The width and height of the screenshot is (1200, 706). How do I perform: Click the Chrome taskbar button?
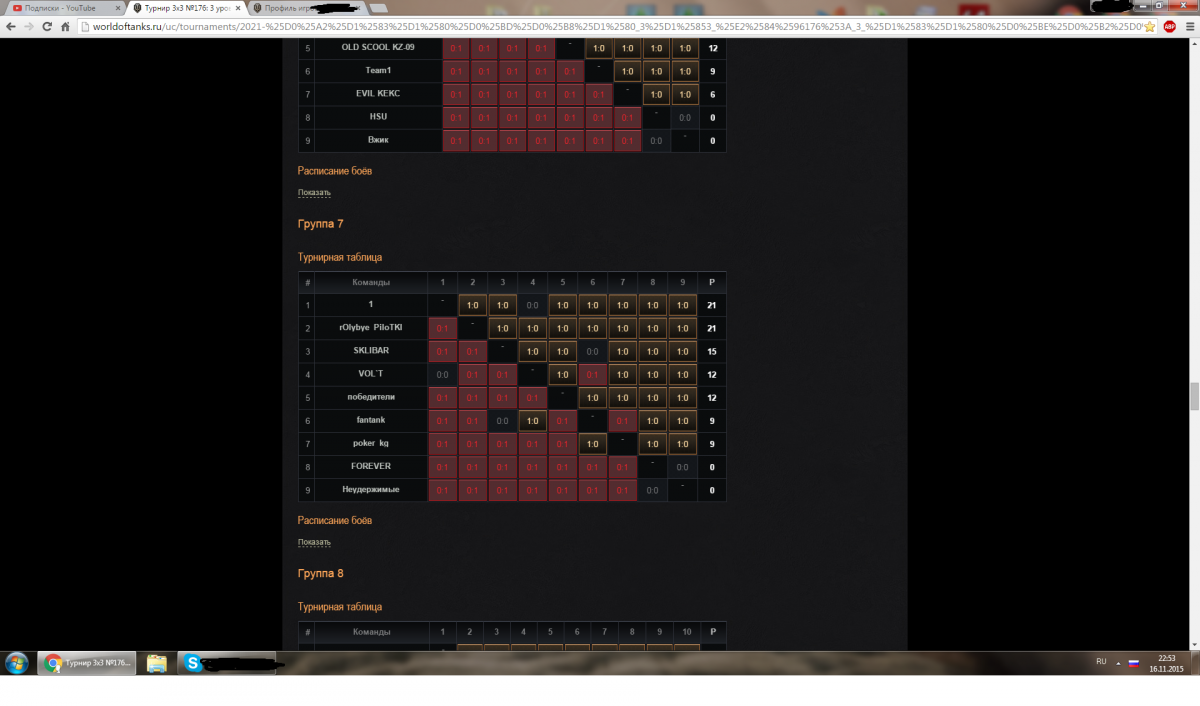click(x=86, y=663)
